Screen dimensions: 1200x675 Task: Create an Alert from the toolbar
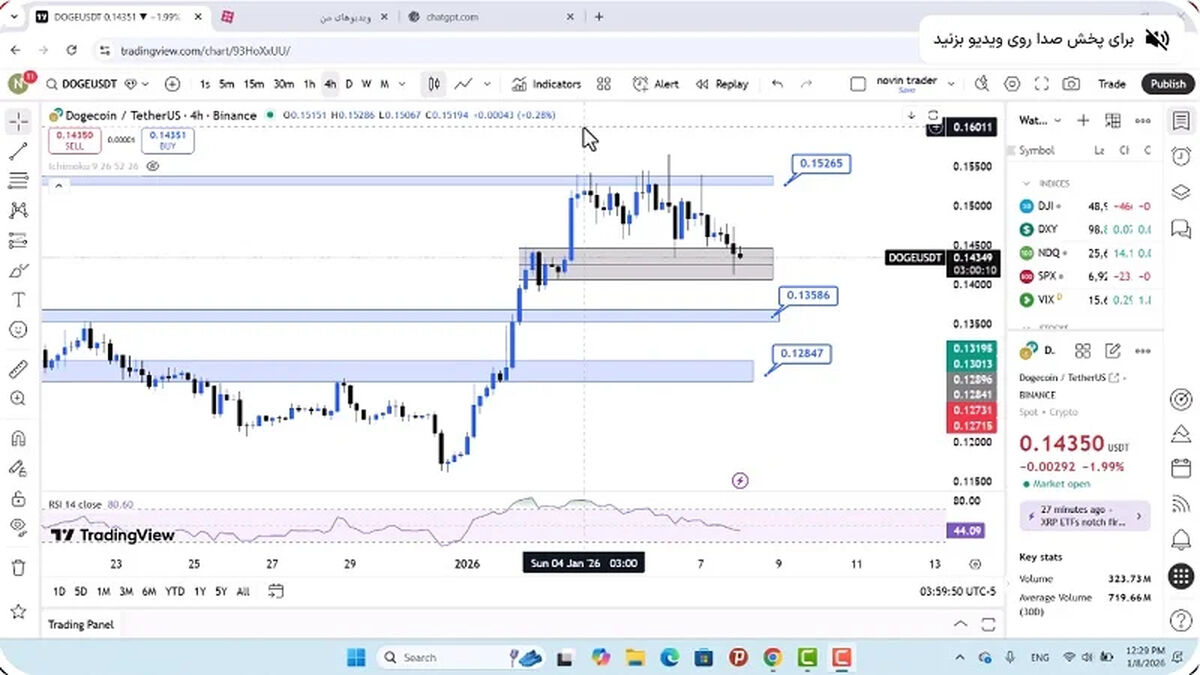[x=657, y=84]
